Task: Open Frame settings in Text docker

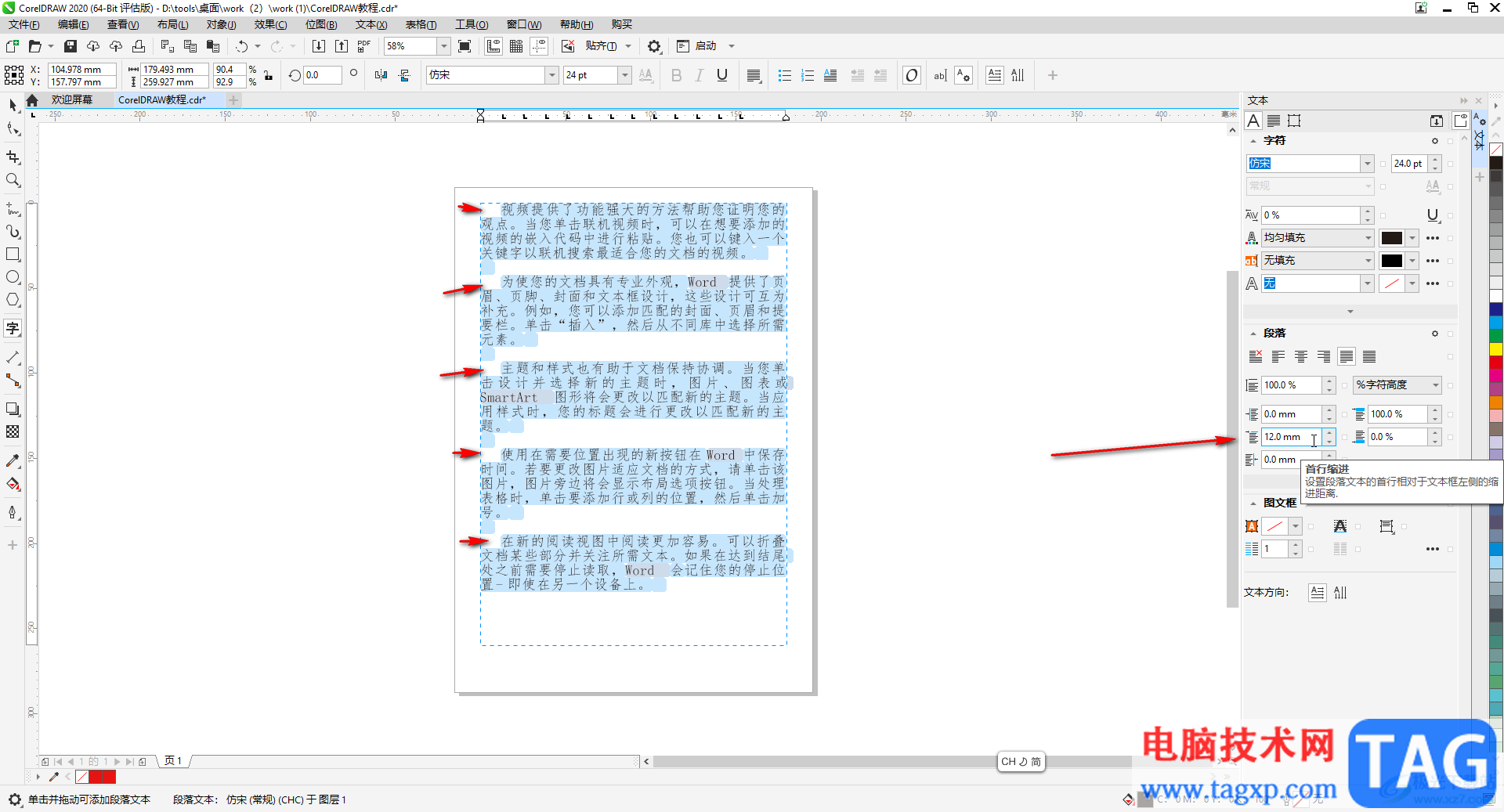Action: click(x=1294, y=121)
